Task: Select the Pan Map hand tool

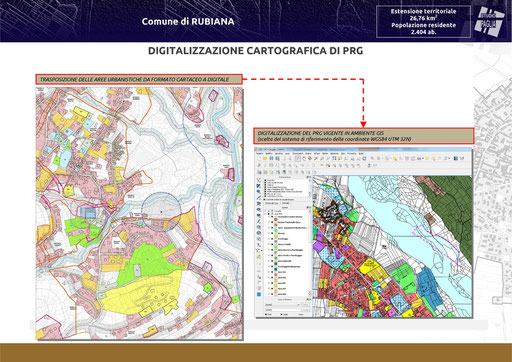Action: 304,158
